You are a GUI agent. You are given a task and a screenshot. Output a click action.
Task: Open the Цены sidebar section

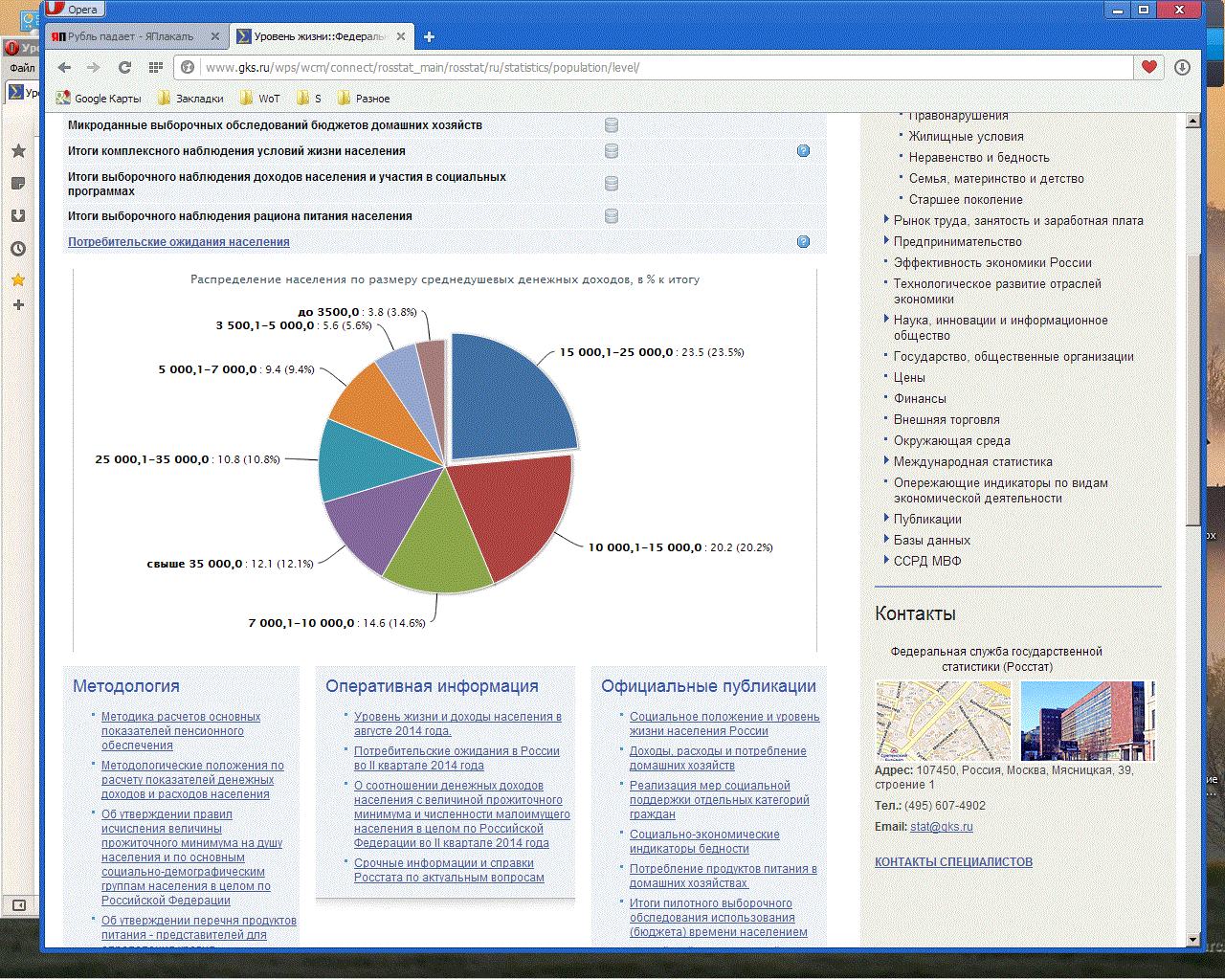click(909, 377)
